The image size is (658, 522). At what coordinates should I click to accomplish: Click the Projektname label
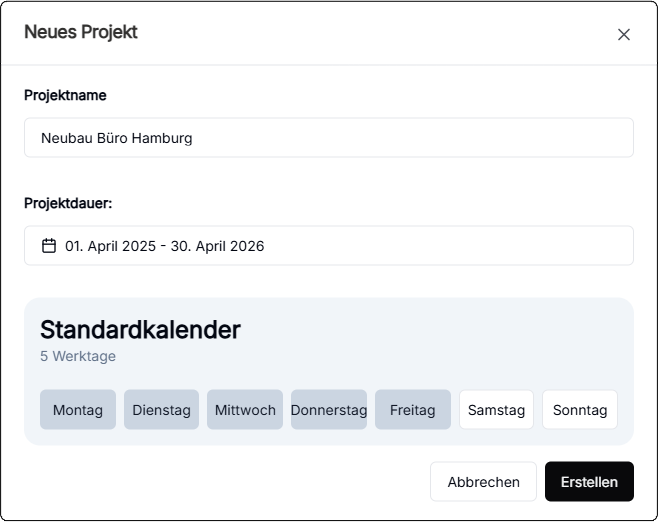click(65, 95)
